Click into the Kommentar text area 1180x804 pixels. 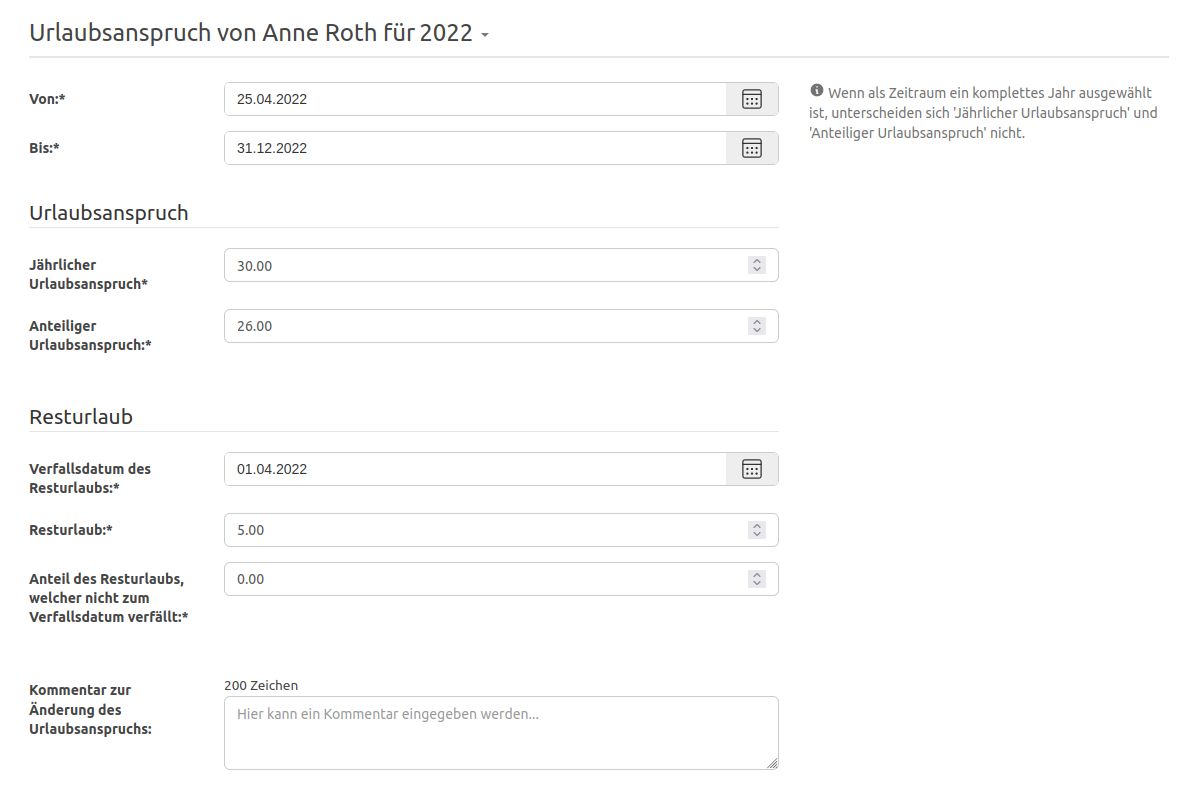click(500, 733)
